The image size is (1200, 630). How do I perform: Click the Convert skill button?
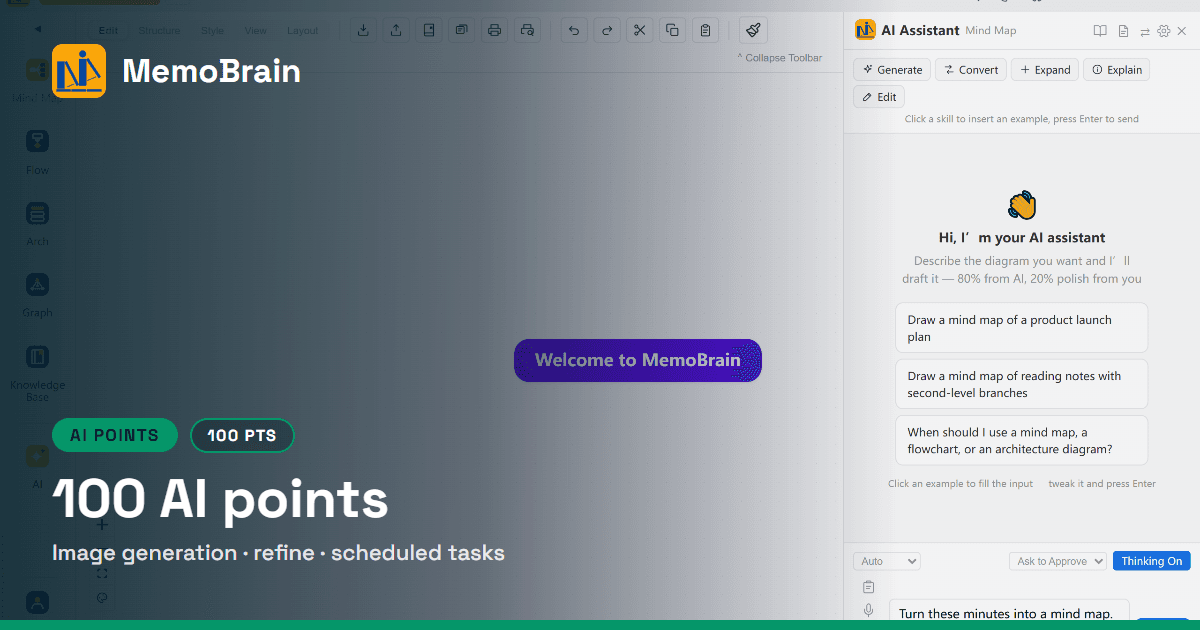point(970,70)
